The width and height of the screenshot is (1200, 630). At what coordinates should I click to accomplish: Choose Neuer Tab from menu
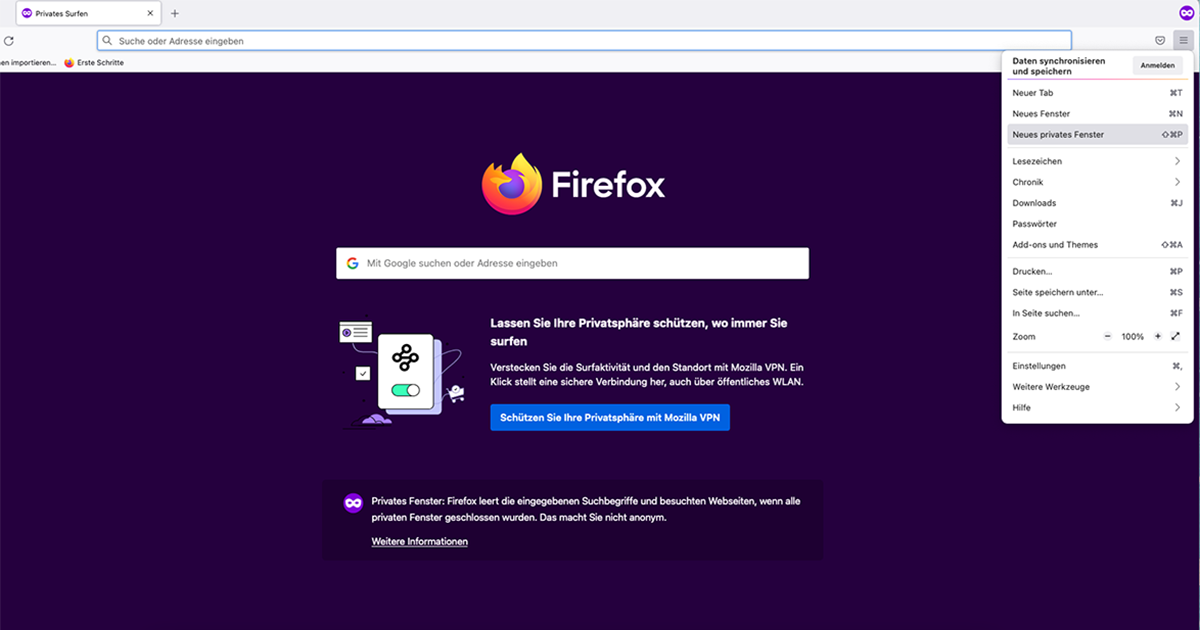click(1098, 93)
